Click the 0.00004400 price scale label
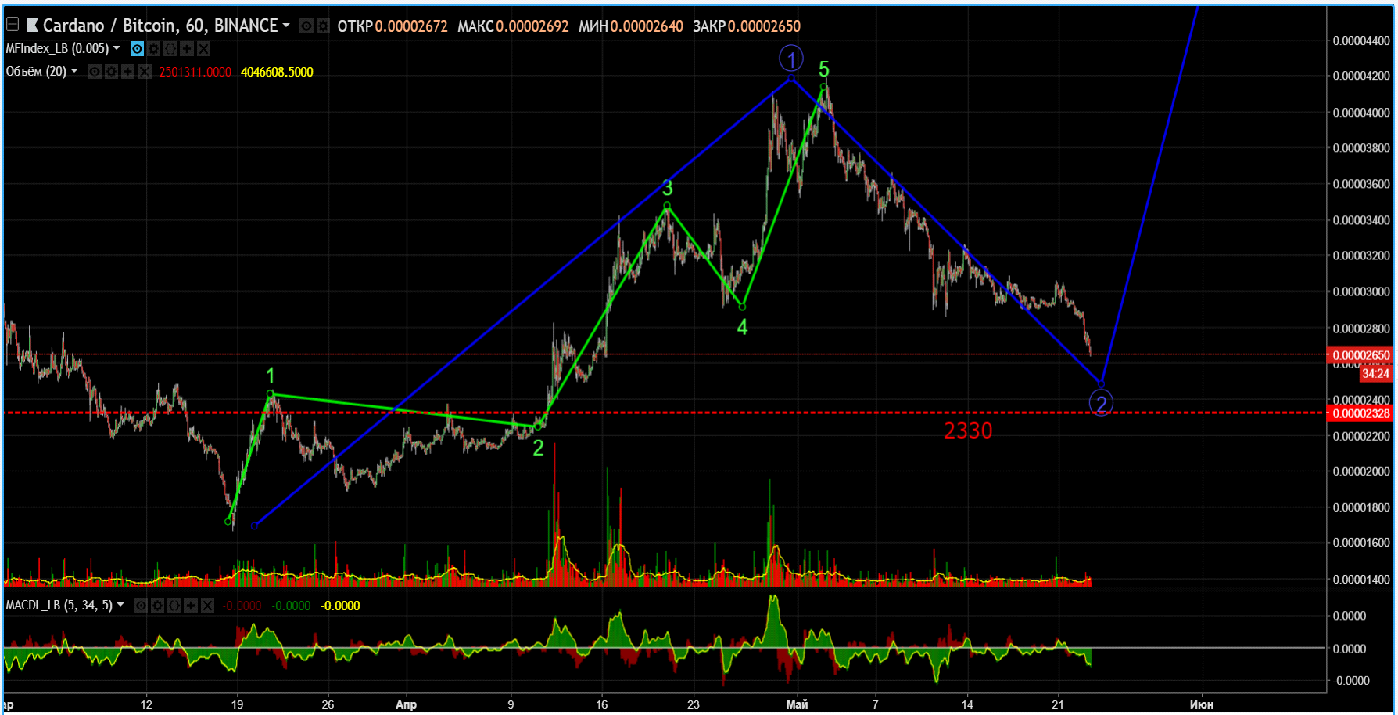The image size is (1398, 715). pyautogui.click(x=1362, y=41)
